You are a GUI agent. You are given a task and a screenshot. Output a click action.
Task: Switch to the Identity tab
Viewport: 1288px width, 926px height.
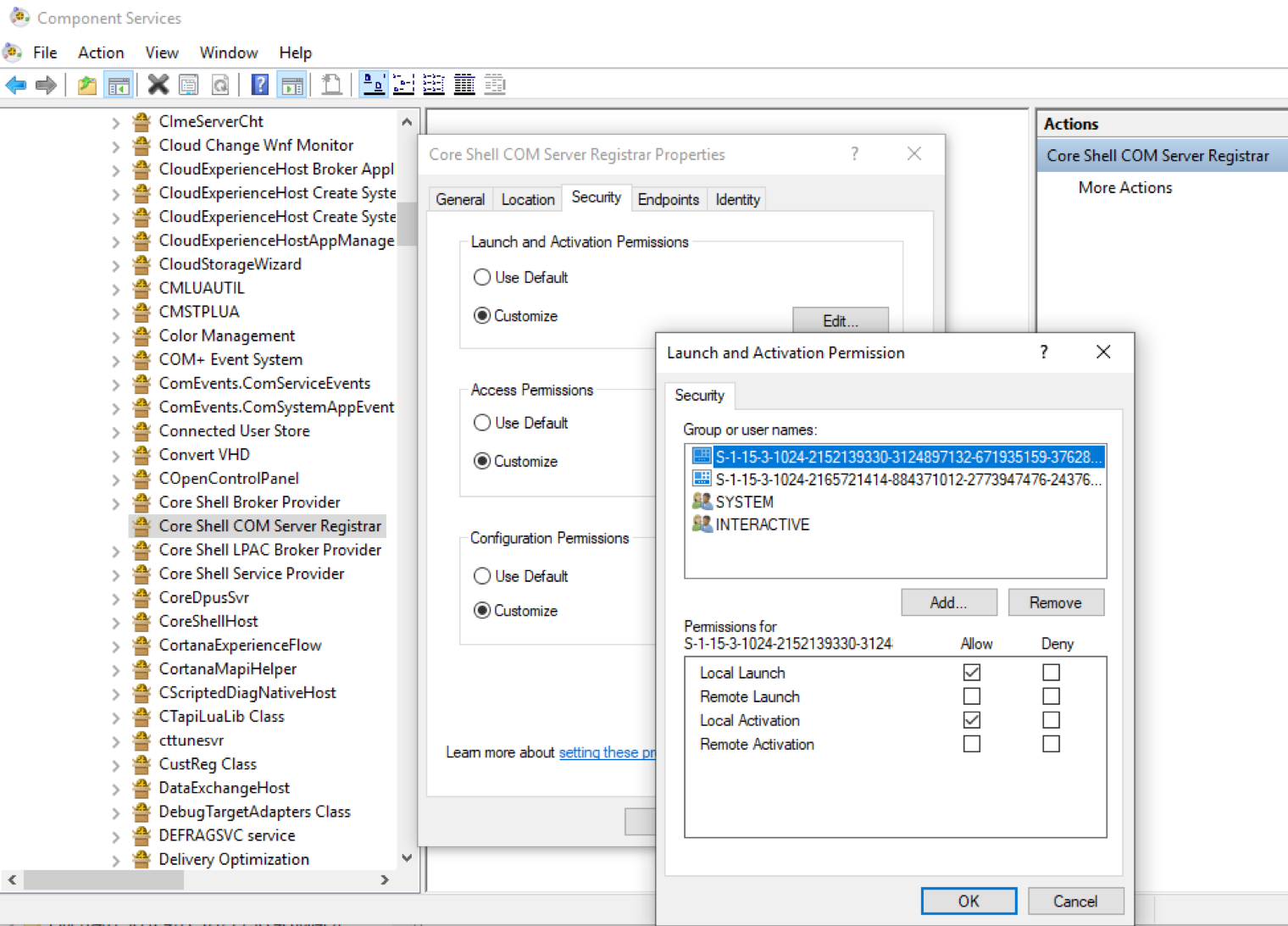[737, 199]
